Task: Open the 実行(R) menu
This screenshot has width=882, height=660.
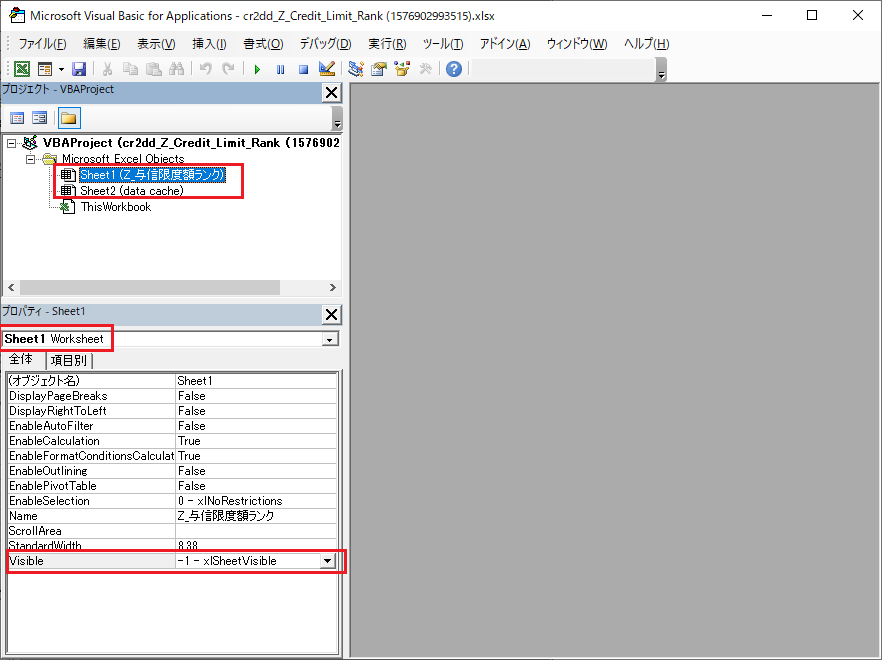Action: [388, 44]
